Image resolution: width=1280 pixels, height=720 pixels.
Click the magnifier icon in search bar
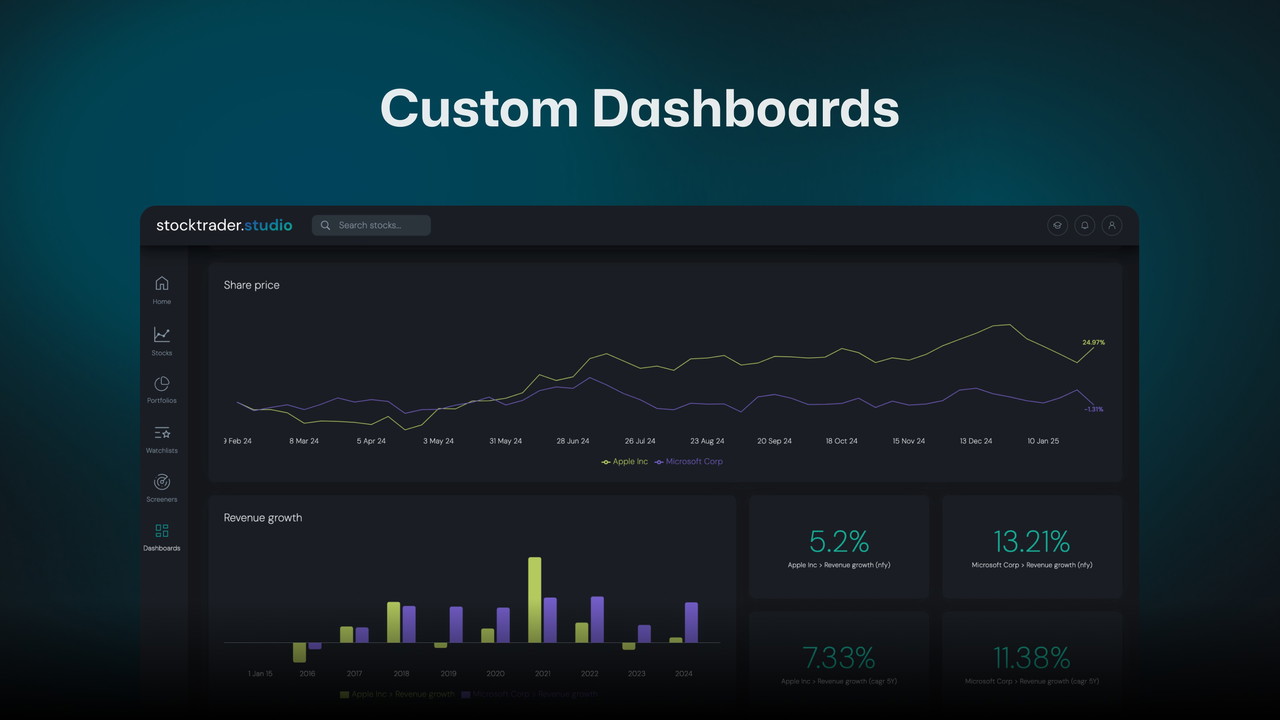[326, 226]
